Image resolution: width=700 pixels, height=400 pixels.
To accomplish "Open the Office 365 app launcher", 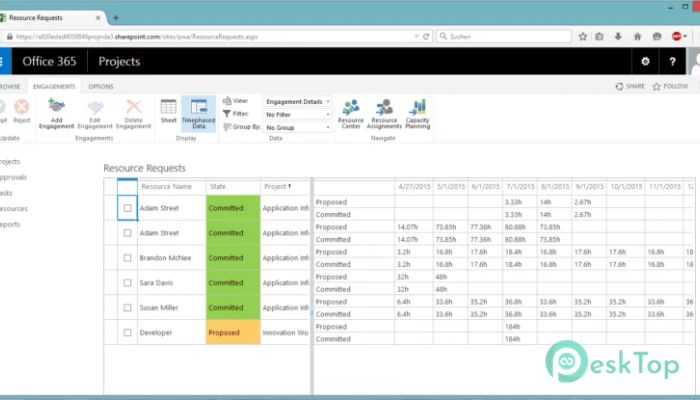I will [3, 61].
